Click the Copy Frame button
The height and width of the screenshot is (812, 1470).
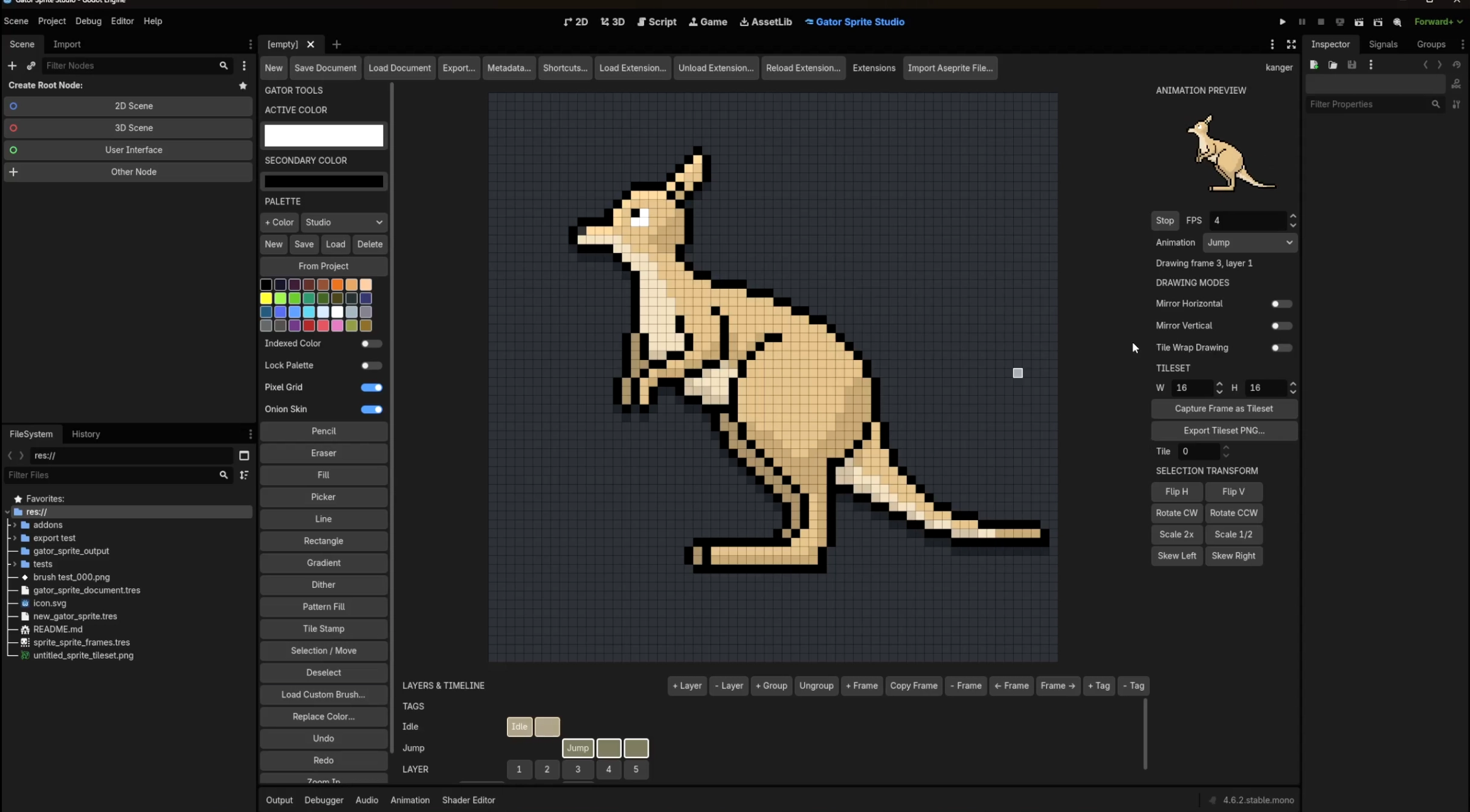(914, 686)
